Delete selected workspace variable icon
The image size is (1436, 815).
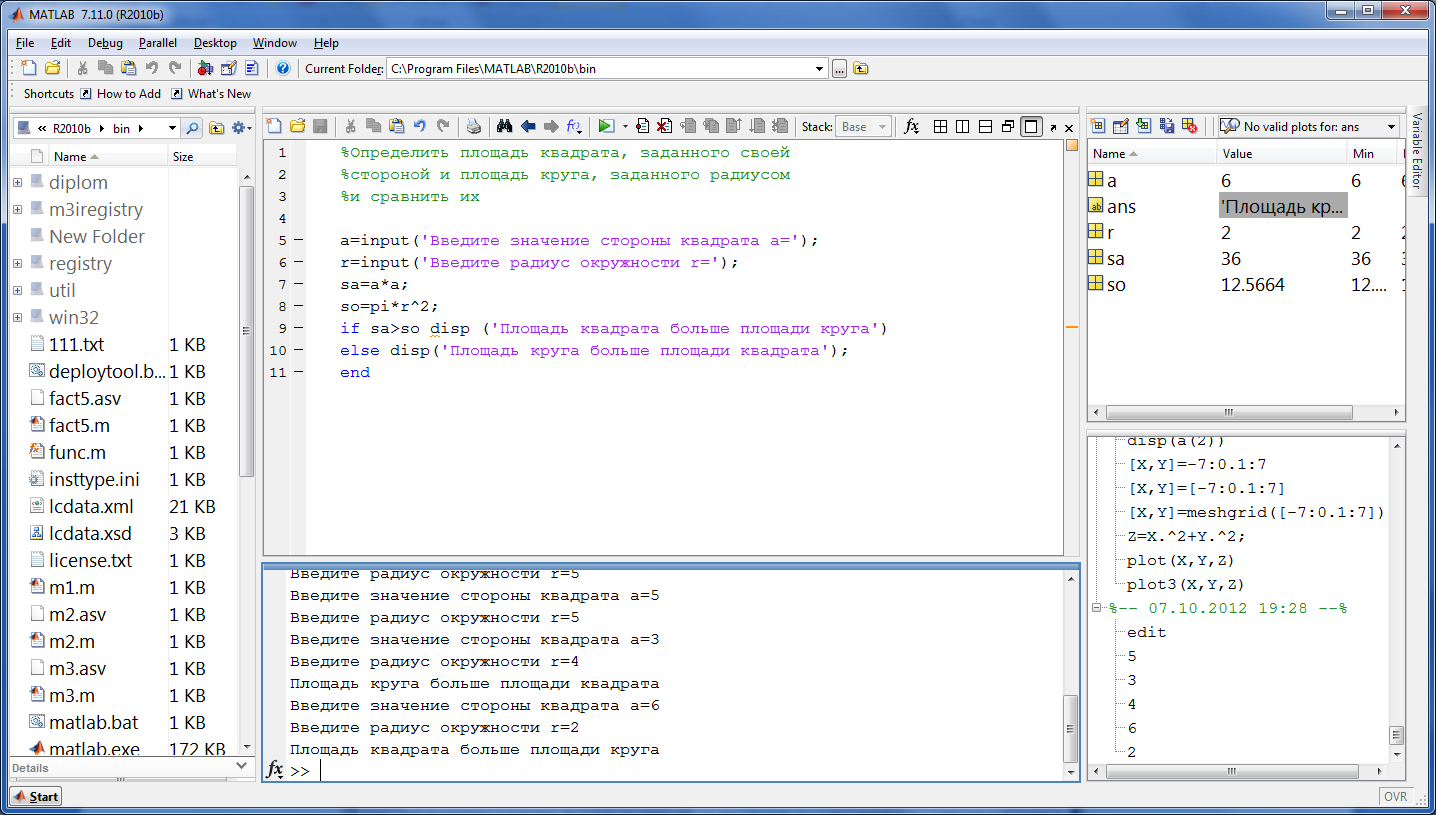(1189, 126)
